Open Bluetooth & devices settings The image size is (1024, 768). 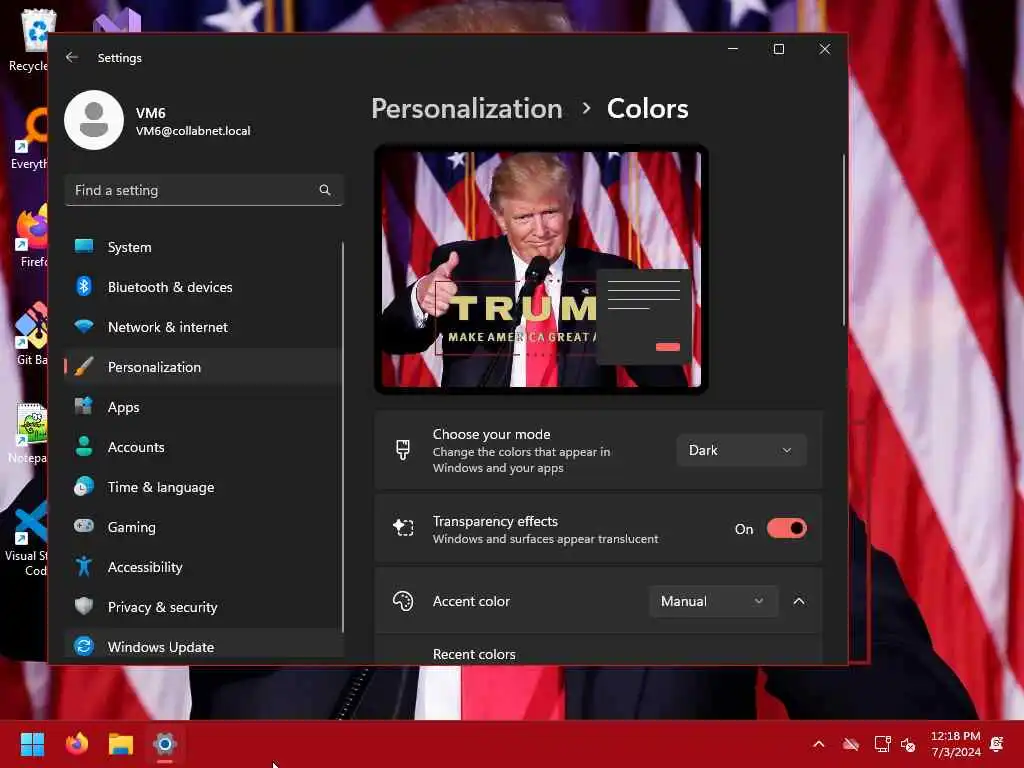(x=203, y=287)
